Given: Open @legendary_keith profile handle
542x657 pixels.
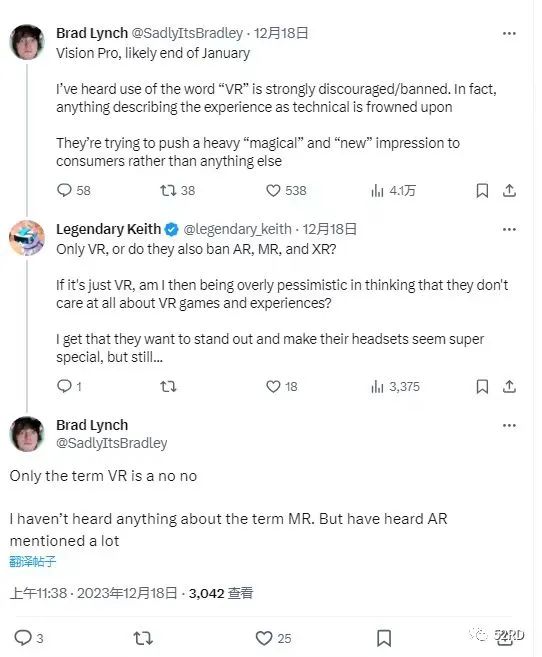Looking at the screenshot, I should click(237, 229).
